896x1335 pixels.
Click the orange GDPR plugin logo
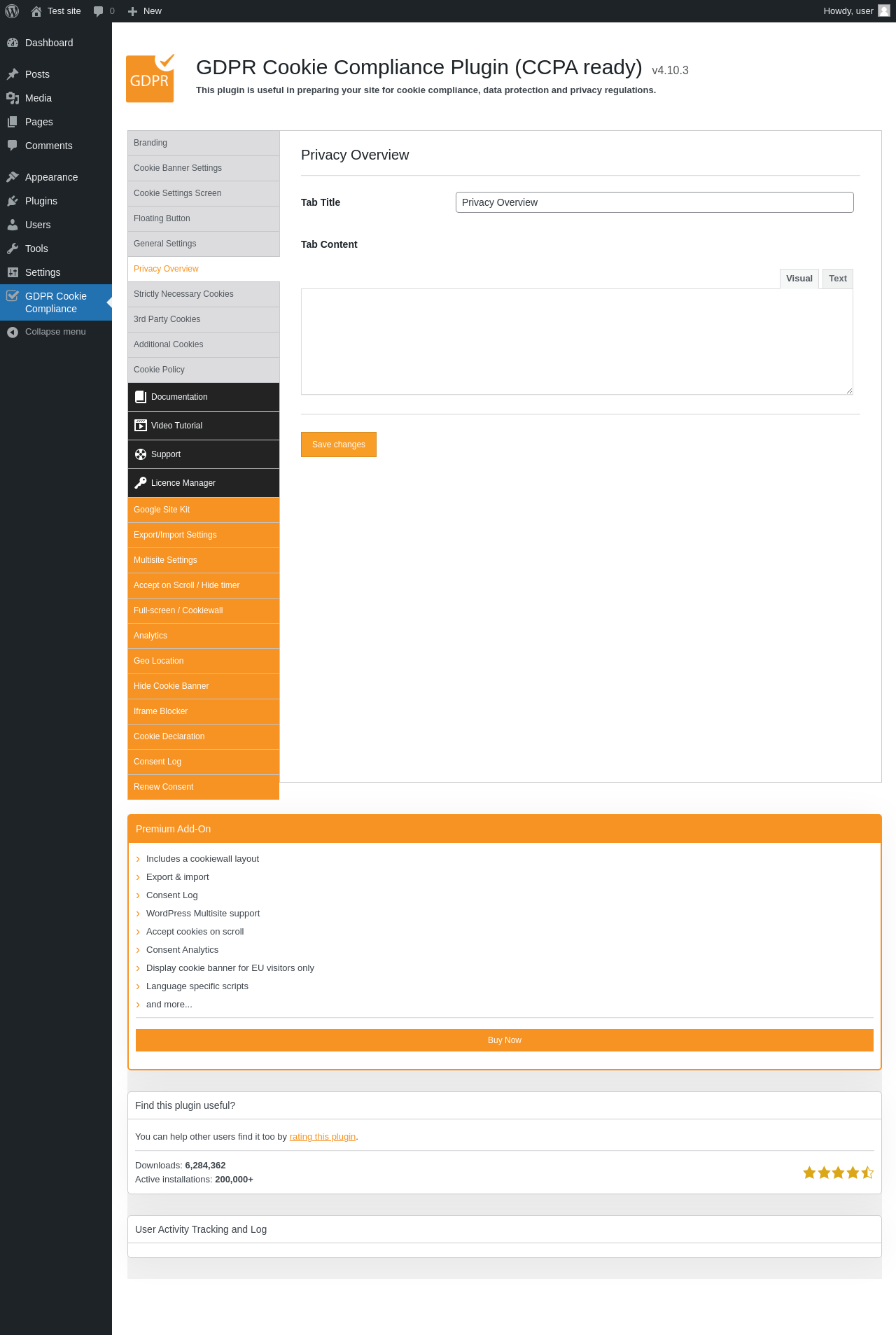150,78
